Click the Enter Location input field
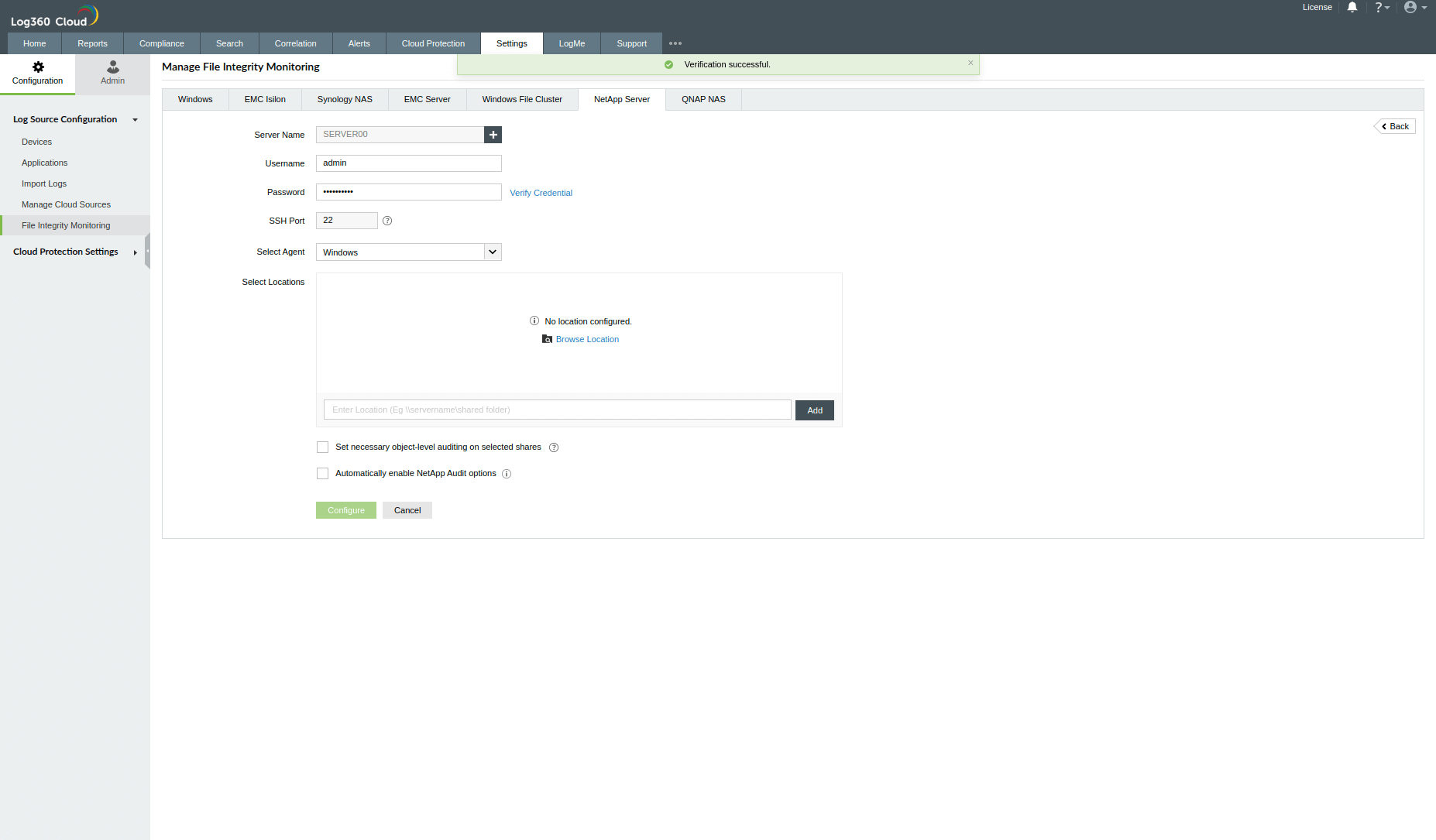The image size is (1436, 840). (x=557, y=410)
